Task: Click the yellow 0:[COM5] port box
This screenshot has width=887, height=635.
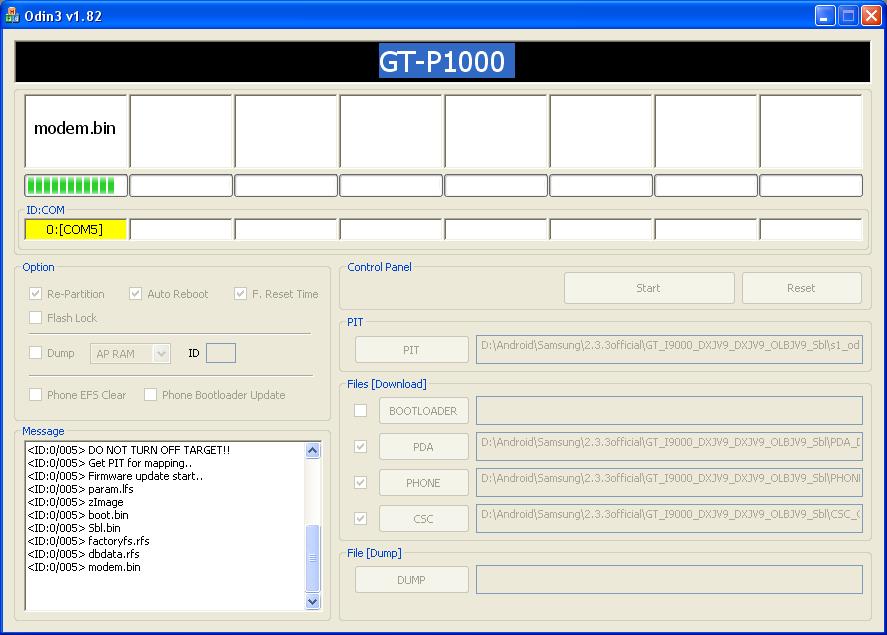Action: [75, 230]
